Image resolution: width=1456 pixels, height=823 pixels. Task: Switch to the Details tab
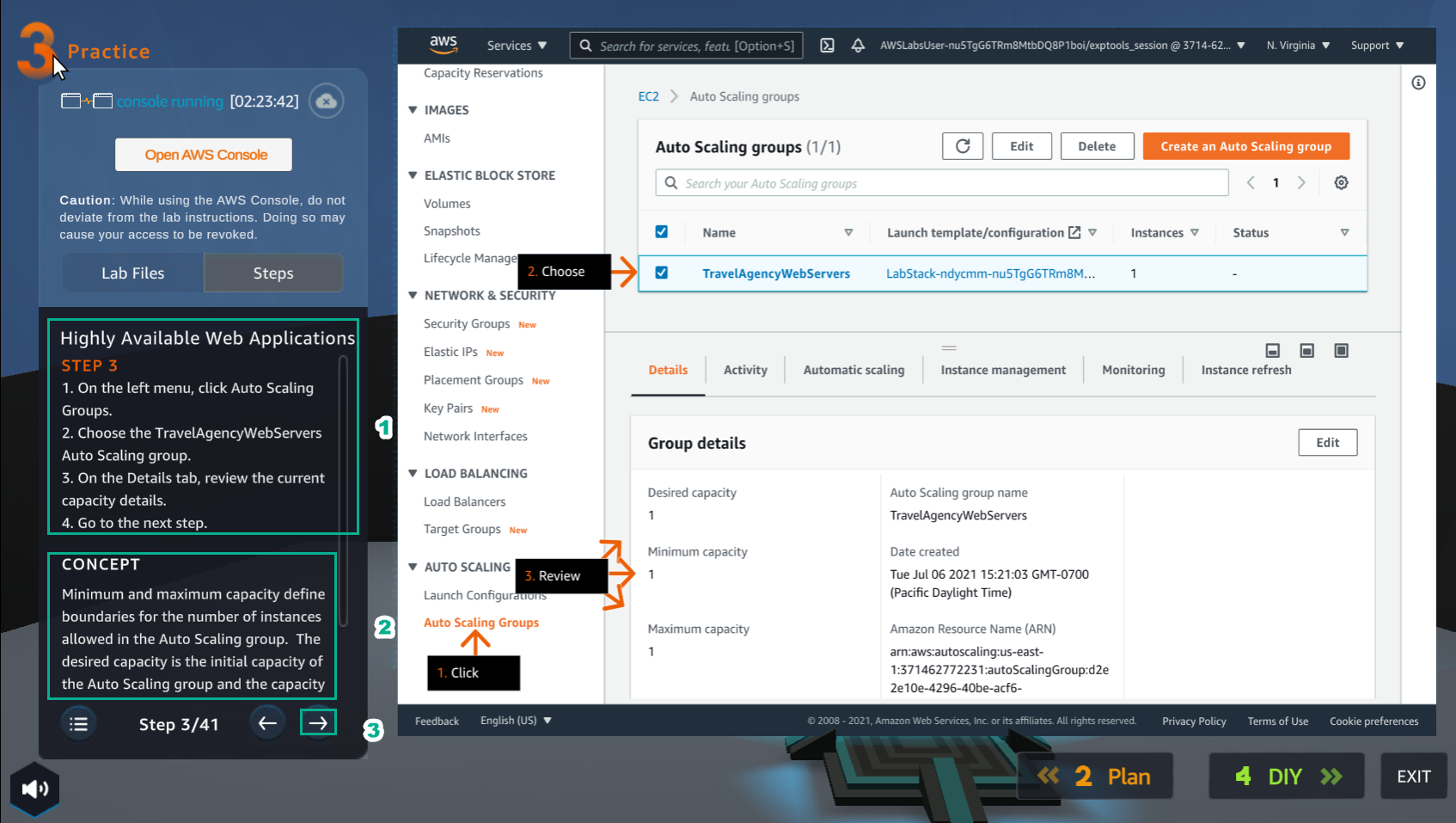[x=668, y=370]
